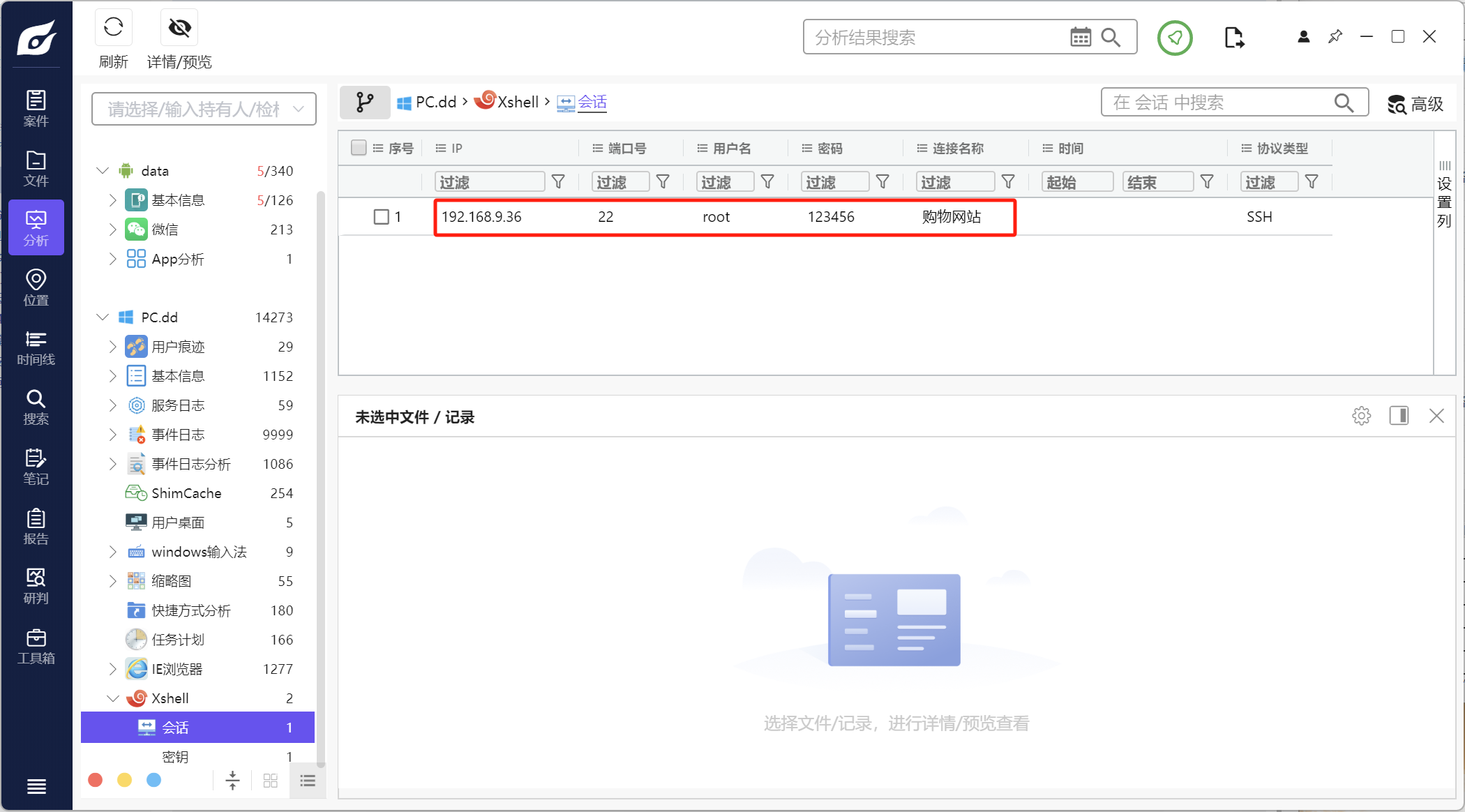Click the Refresh (刷新) icon
Screen dimensions: 1465x812
pyautogui.click(x=113, y=28)
